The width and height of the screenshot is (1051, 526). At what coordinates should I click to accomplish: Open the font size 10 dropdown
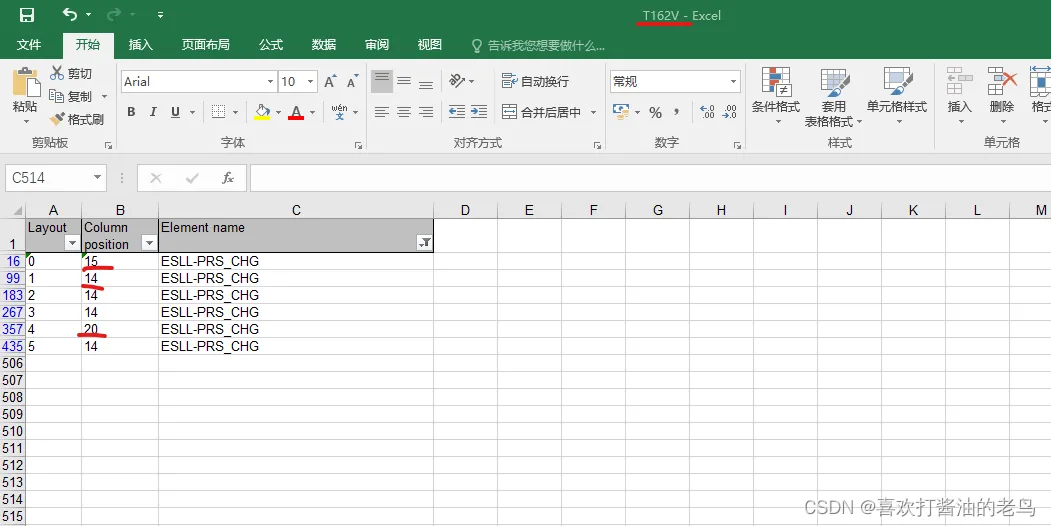(x=311, y=82)
